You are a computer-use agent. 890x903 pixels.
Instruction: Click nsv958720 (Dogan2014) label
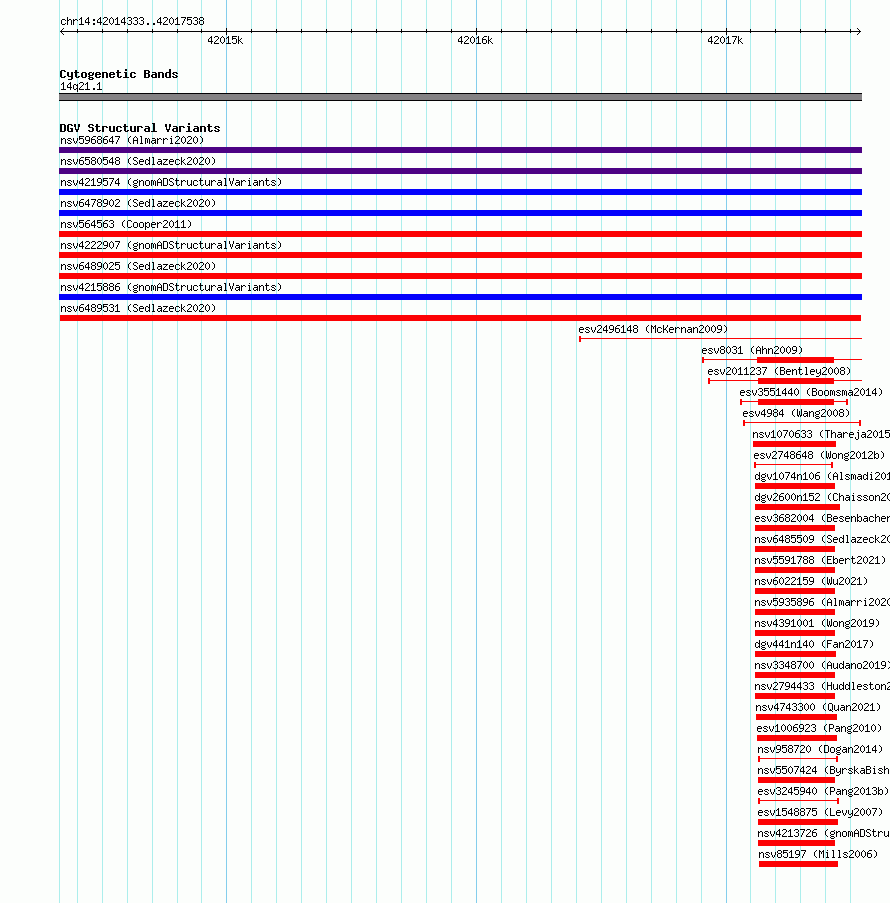point(820,750)
